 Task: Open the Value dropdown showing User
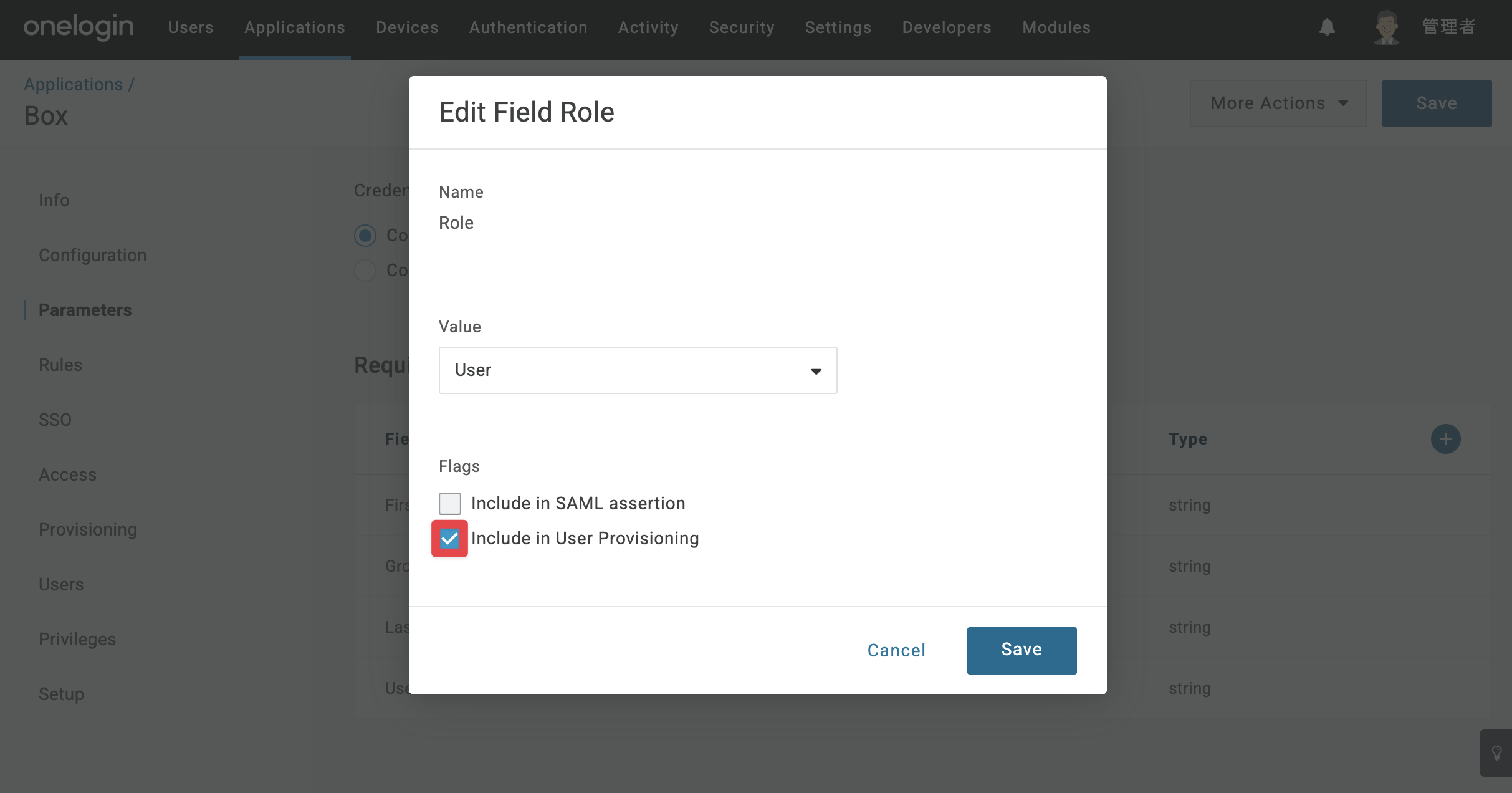(x=638, y=370)
